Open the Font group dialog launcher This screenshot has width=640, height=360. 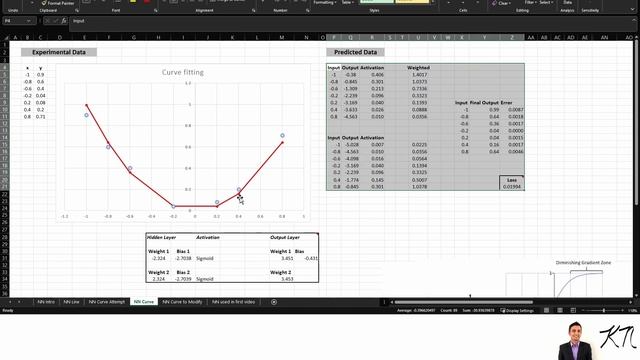click(156, 11)
